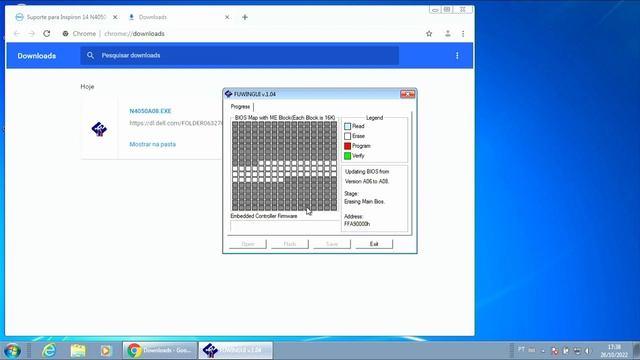640x360 pixels.
Task: Click the 'Hoje' date heading
Action: [87, 87]
